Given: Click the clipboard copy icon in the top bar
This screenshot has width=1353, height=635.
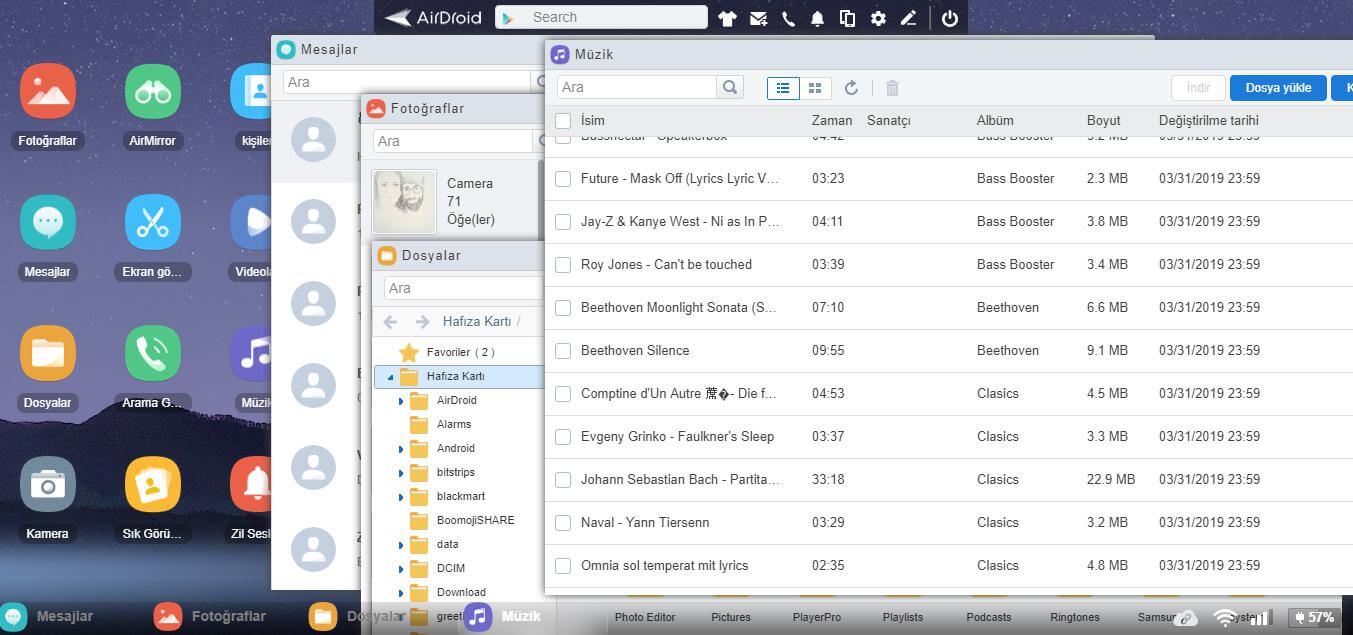Looking at the screenshot, I should pos(847,18).
